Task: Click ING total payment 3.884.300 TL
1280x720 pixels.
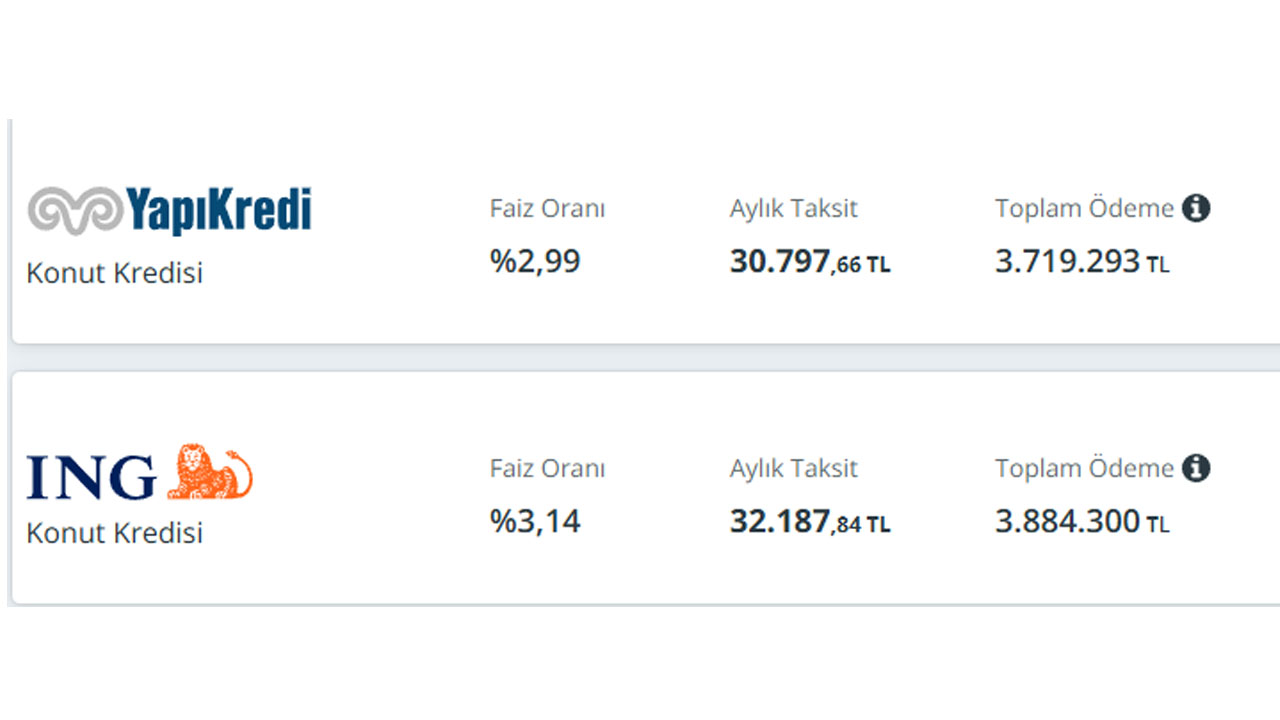Action: (1082, 522)
